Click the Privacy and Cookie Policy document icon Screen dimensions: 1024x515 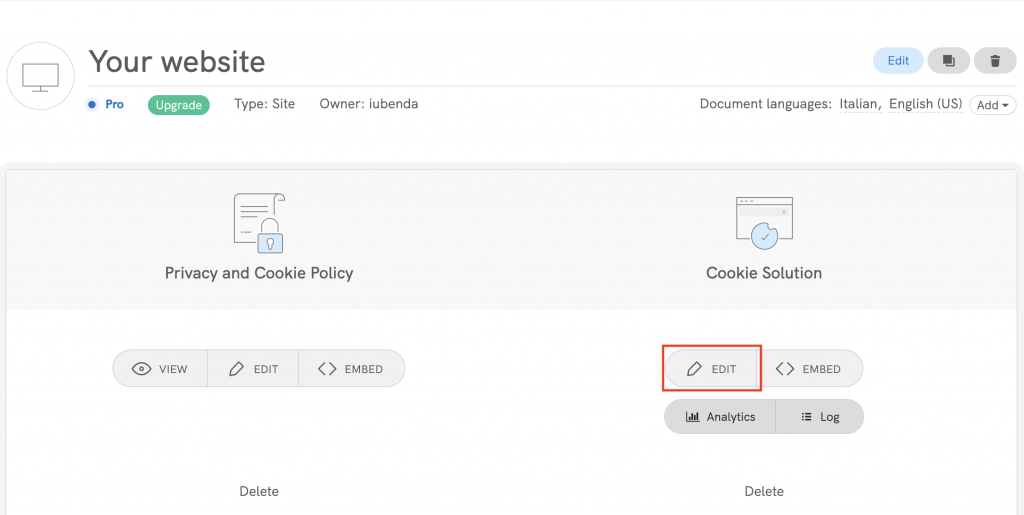259,222
